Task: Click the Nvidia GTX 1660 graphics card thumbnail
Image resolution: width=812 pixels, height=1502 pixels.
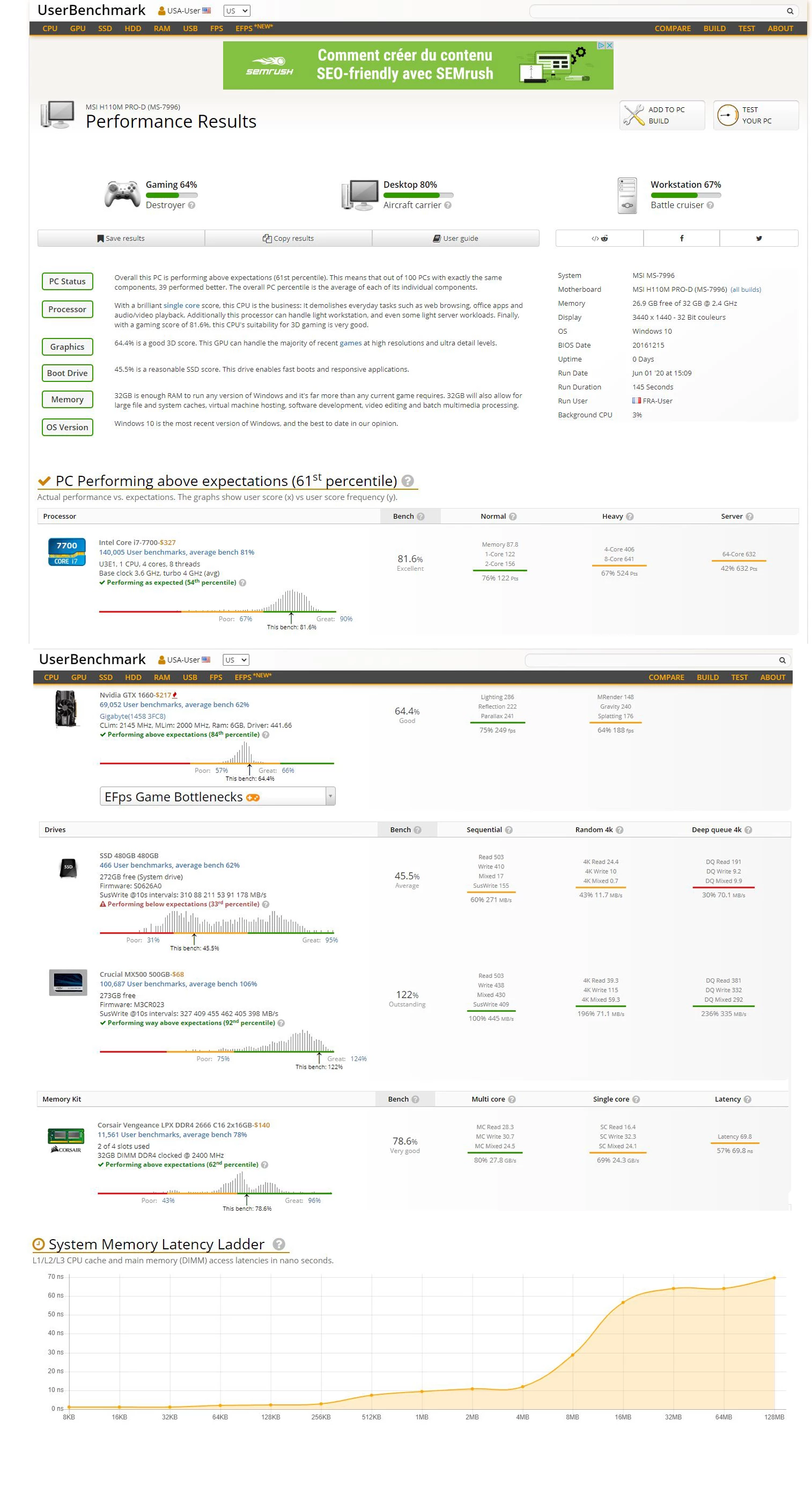Action: click(x=67, y=709)
